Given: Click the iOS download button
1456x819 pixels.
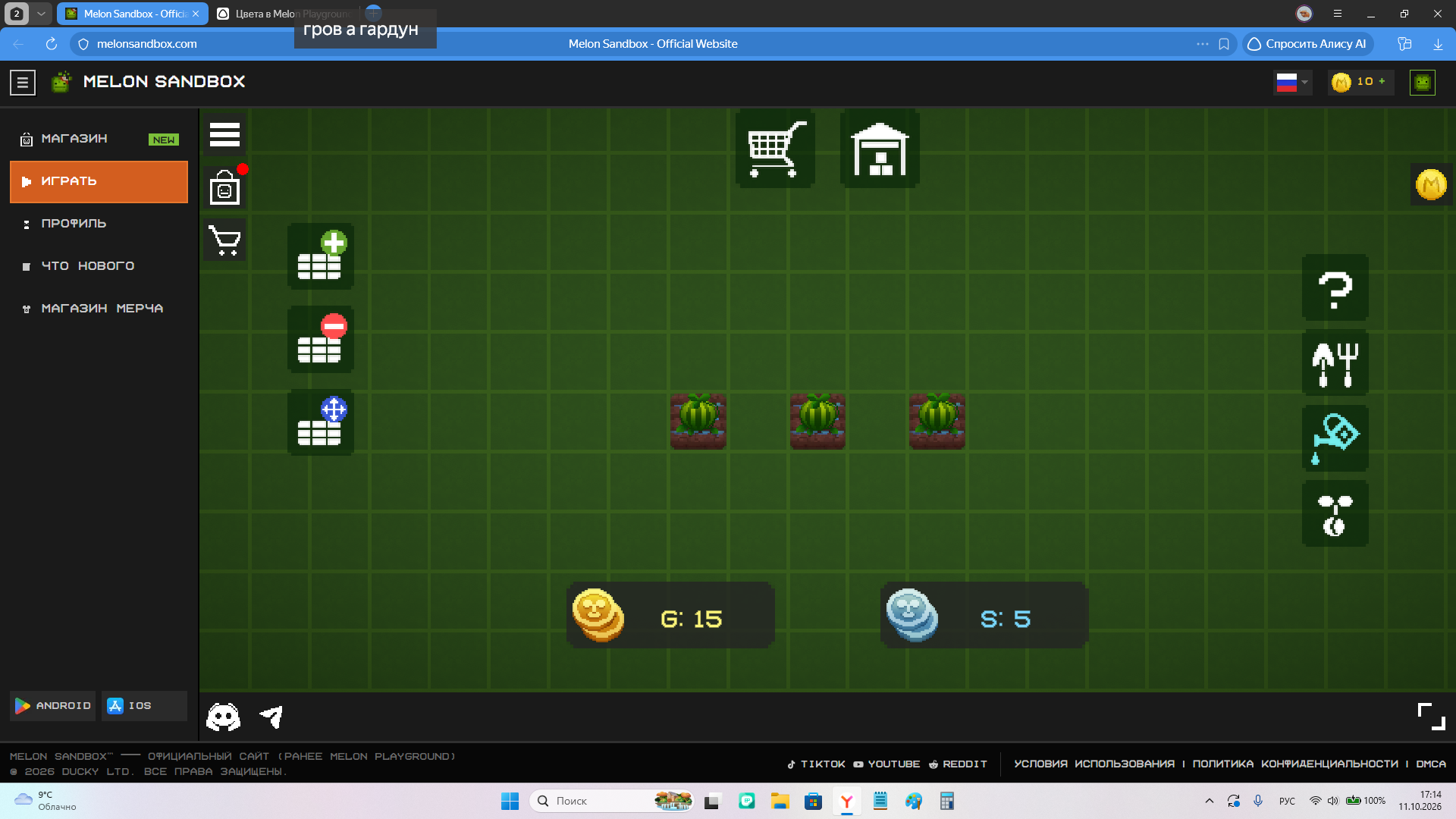Looking at the screenshot, I should click(x=144, y=706).
